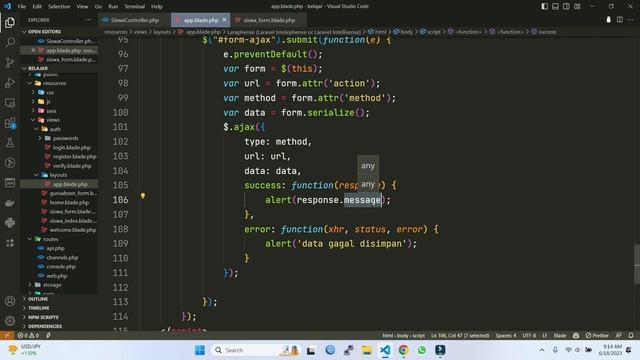Toggle Secondary Side Bar visibility in title bar

[566, 6]
